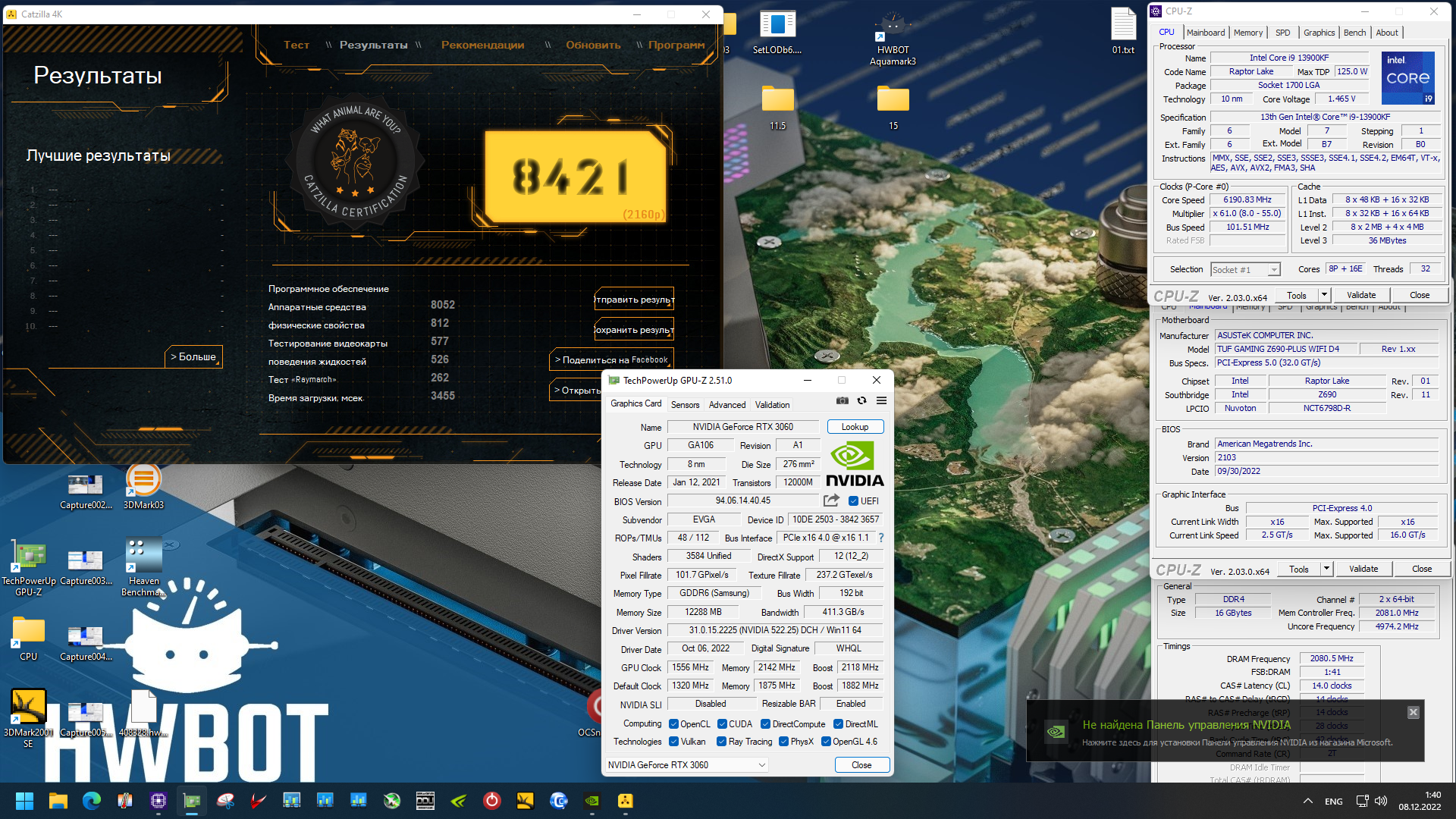Click the Catzilla score 8421 panel
Image resolution: width=1456 pixels, height=819 pixels.
coord(575,177)
